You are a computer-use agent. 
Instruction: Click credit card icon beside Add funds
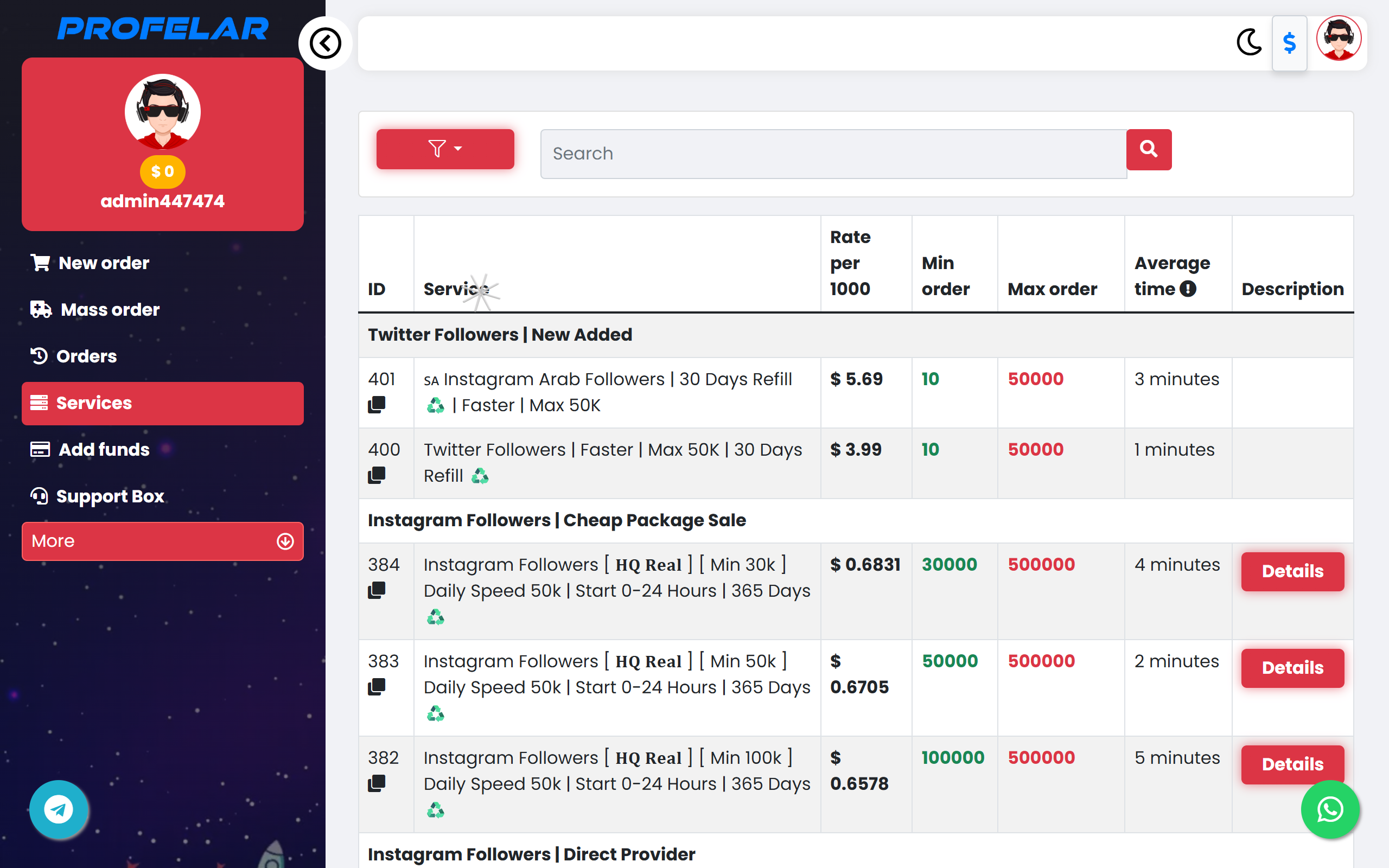(40, 450)
